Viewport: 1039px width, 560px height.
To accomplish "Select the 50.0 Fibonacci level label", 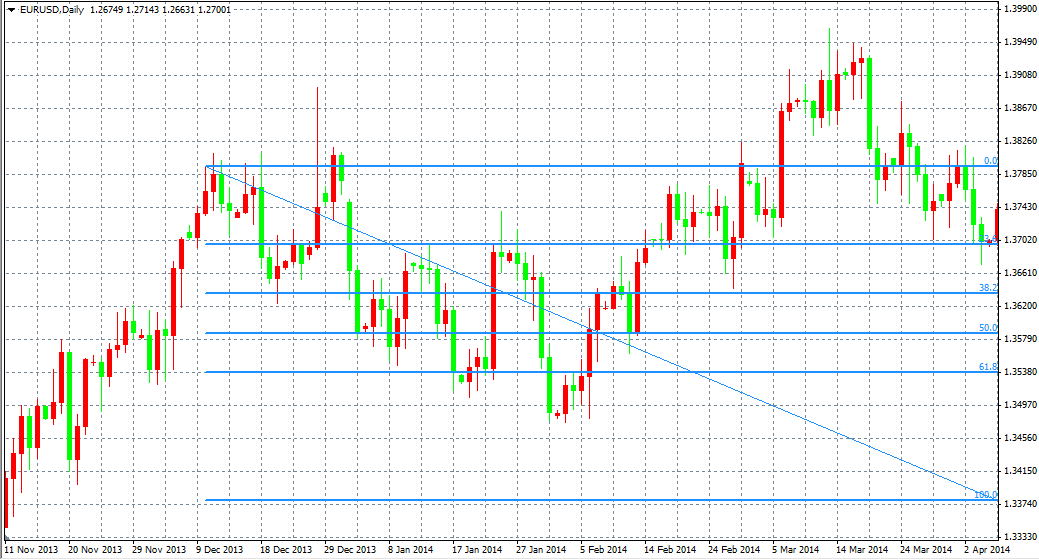I will [x=988, y=327].
